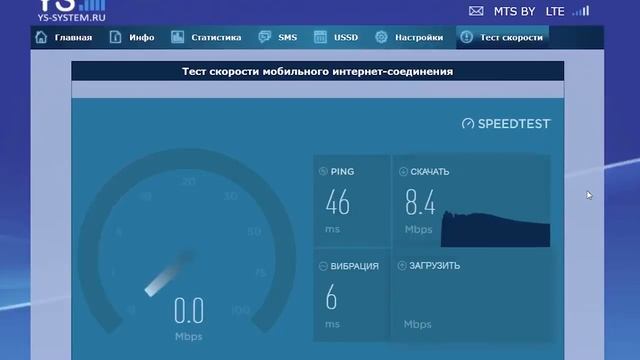Click the ping value 46
The width and height of the screenshot is (640, 360).
[x=338, y=202]
